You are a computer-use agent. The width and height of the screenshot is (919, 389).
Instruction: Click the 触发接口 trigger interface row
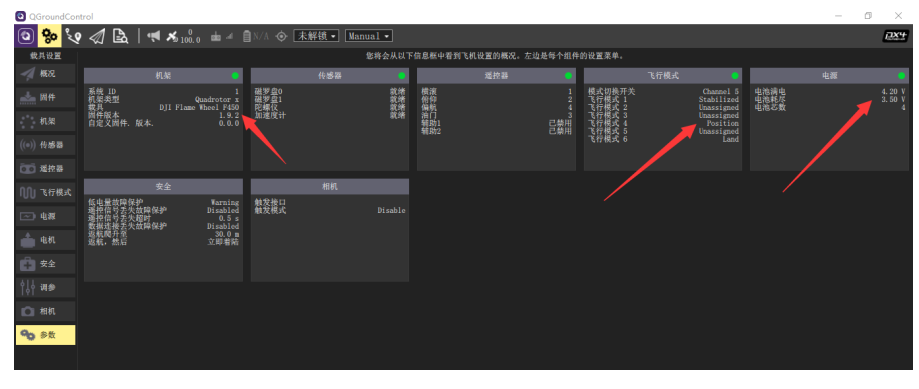tap(330, 203)
